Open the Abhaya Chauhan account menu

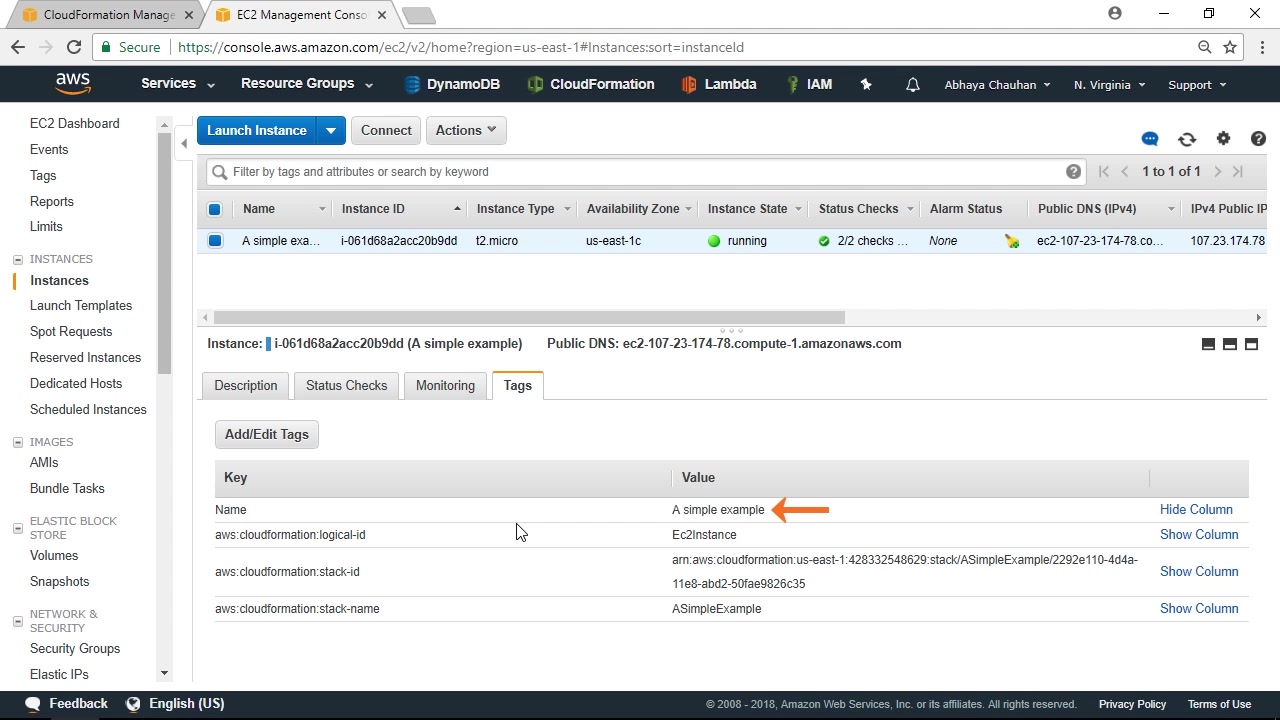click(x=997, y=85)
